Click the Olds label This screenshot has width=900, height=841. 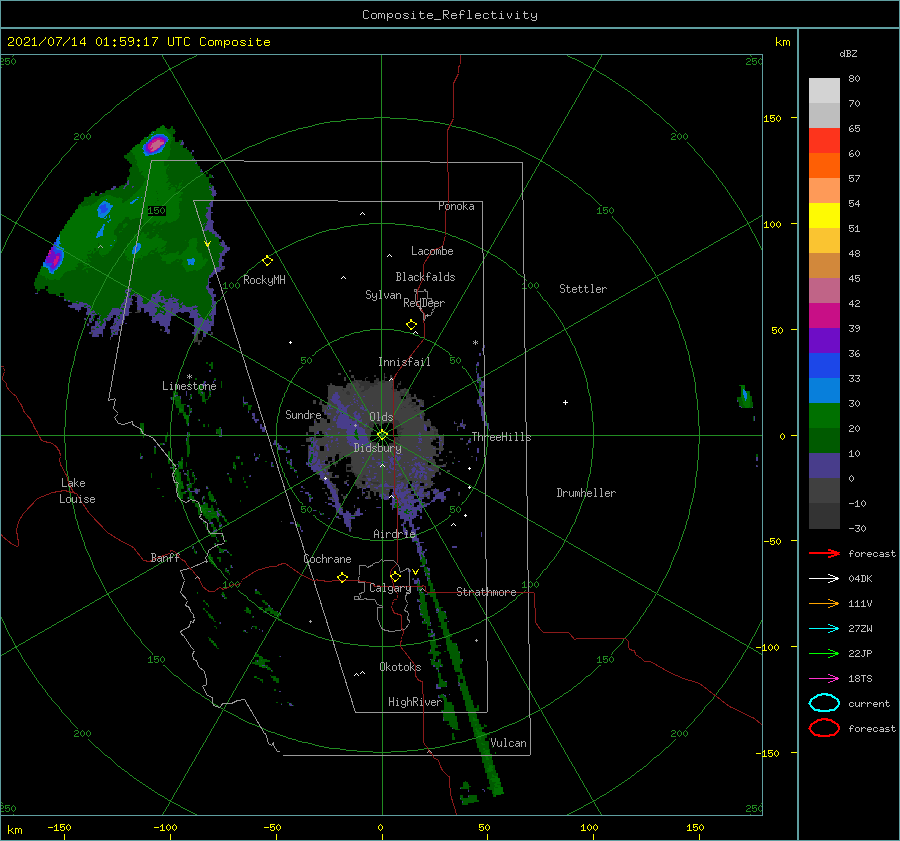point(381,417)
